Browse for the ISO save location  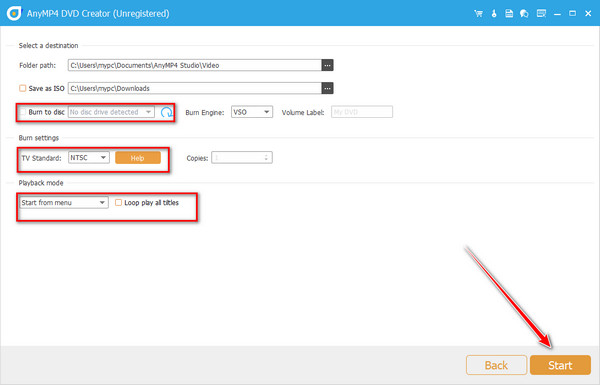tap(327, 88)
